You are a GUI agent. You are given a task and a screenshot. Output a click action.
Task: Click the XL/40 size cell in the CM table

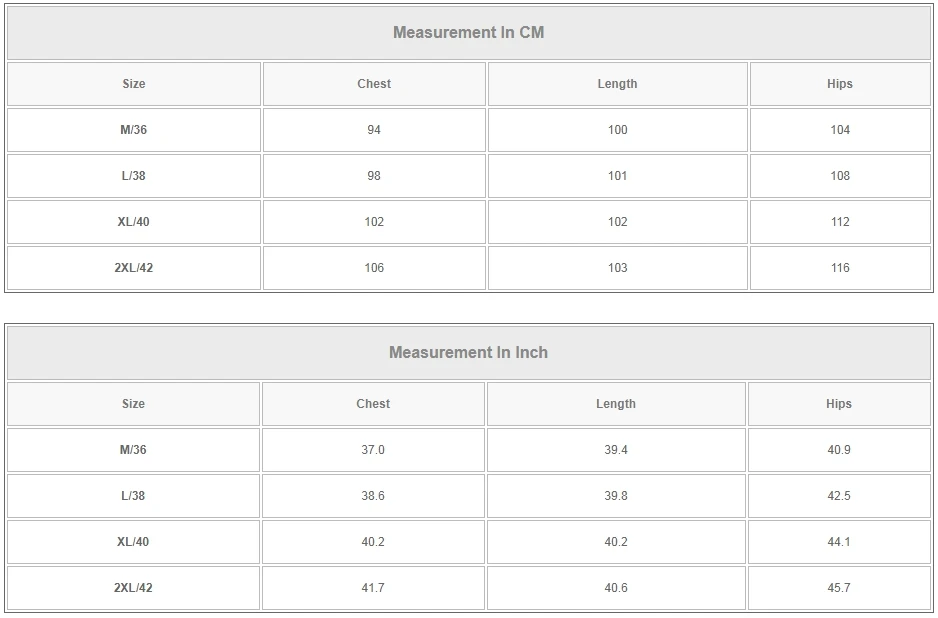pos(133,222)
